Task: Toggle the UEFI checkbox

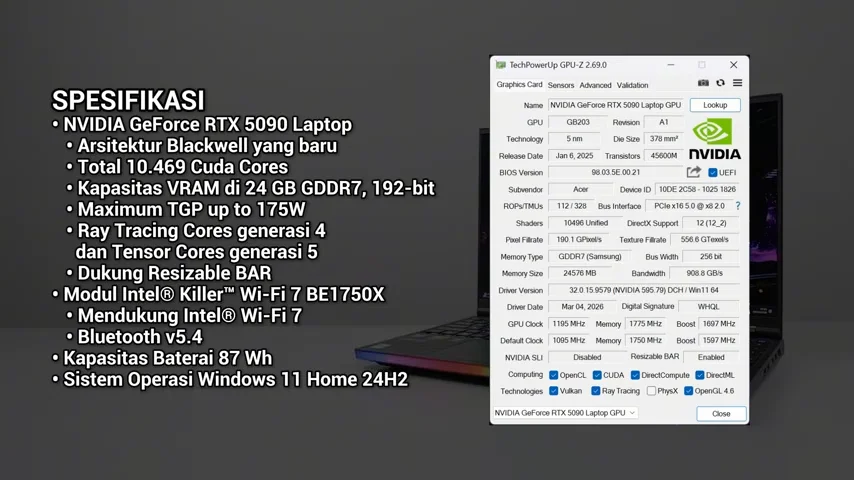Action: 712,173
